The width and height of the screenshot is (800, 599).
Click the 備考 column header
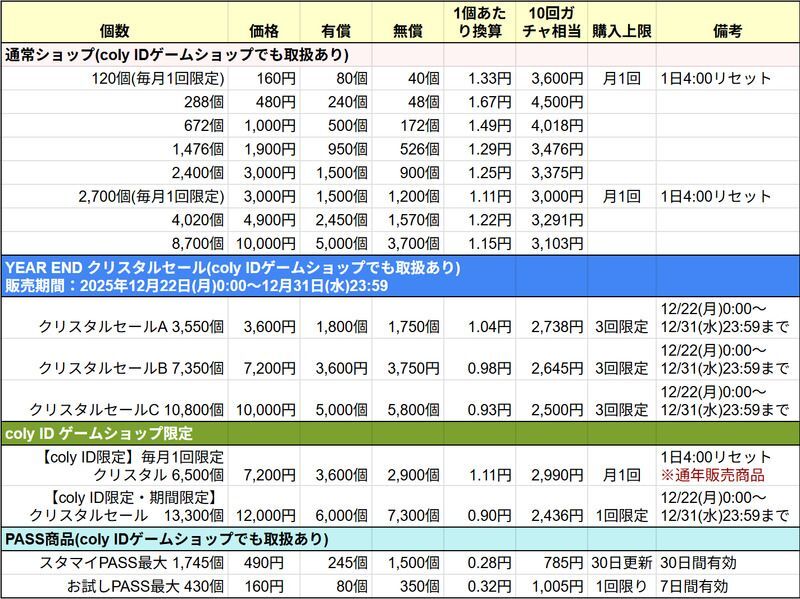tap(728, 31)
